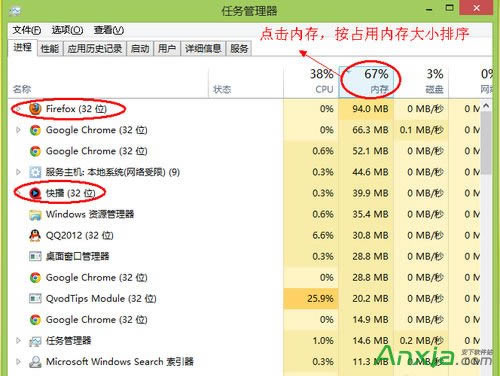Expand the 服务主机 本地系统 process group
This screenshot has width=500, height=376.
[18, 172]
